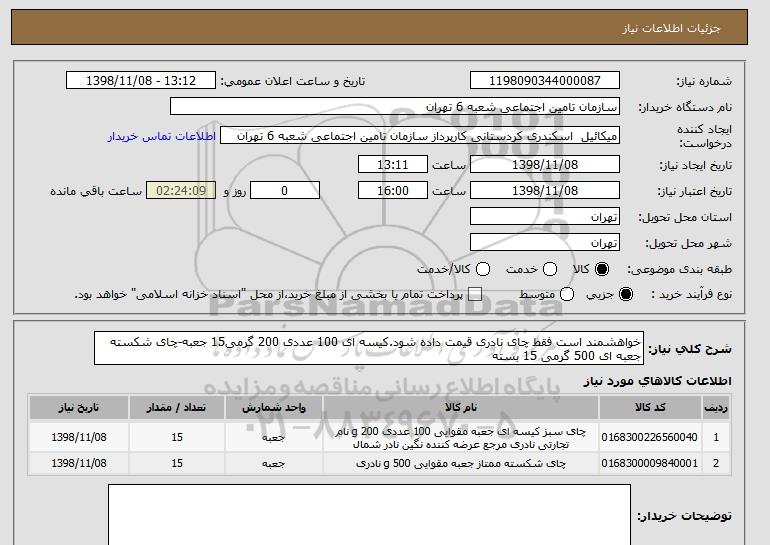This screenshot has width=770, height=545.
Task: Click the تاریخ ایجاد نیاز date field
Action: point(545,164)
